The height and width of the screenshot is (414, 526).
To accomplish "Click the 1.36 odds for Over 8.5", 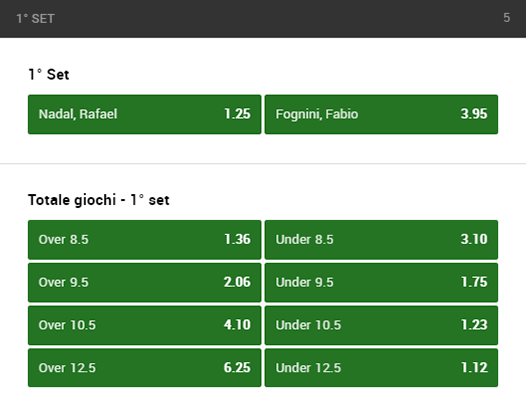I will coord(238,240).
